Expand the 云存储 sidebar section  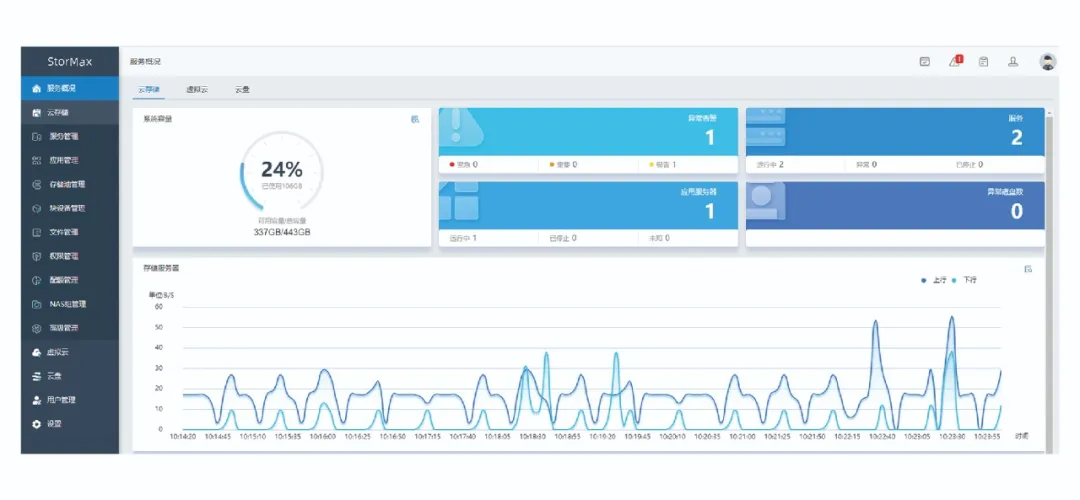coord(58,112)
